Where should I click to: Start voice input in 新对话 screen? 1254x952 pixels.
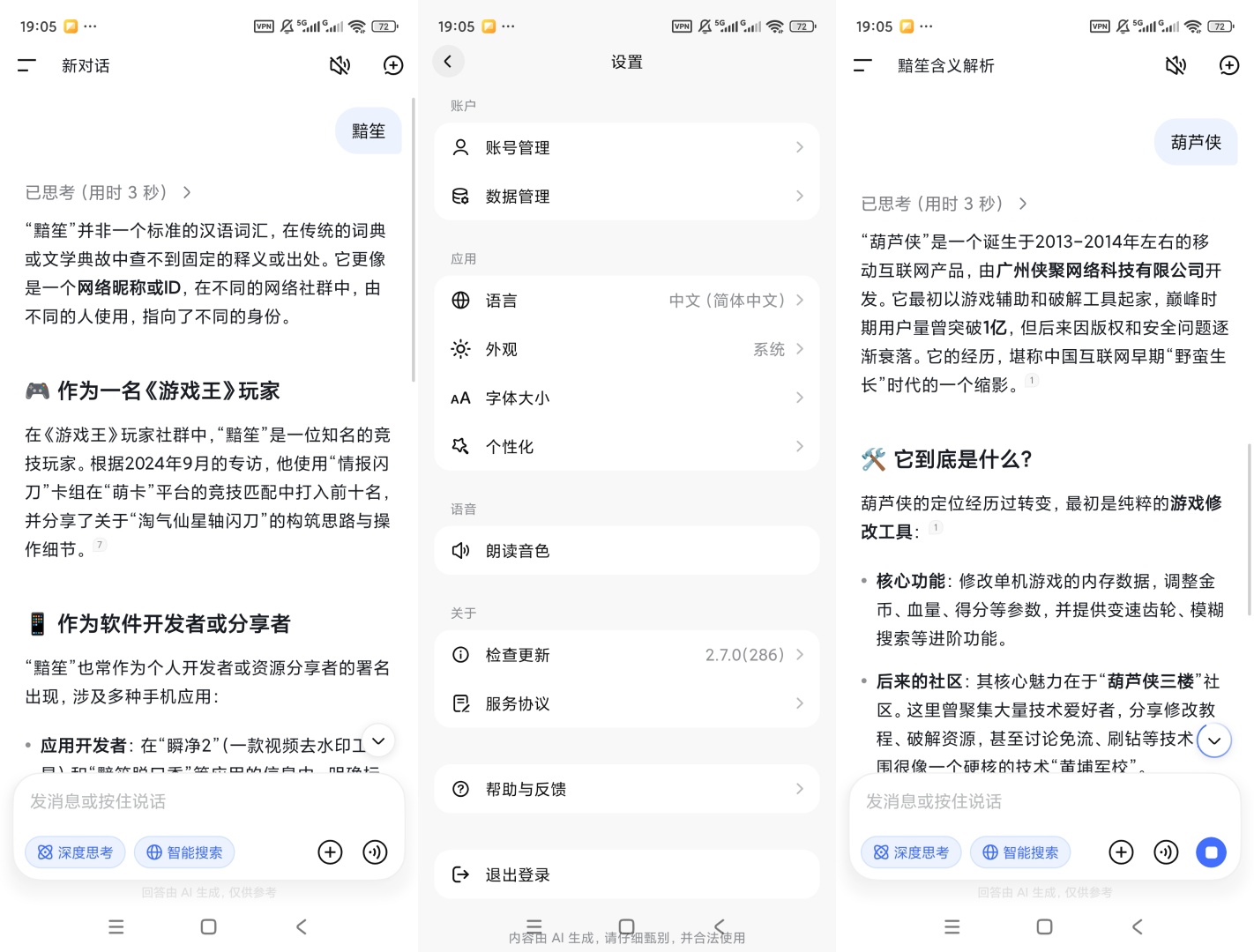[376, 852]
